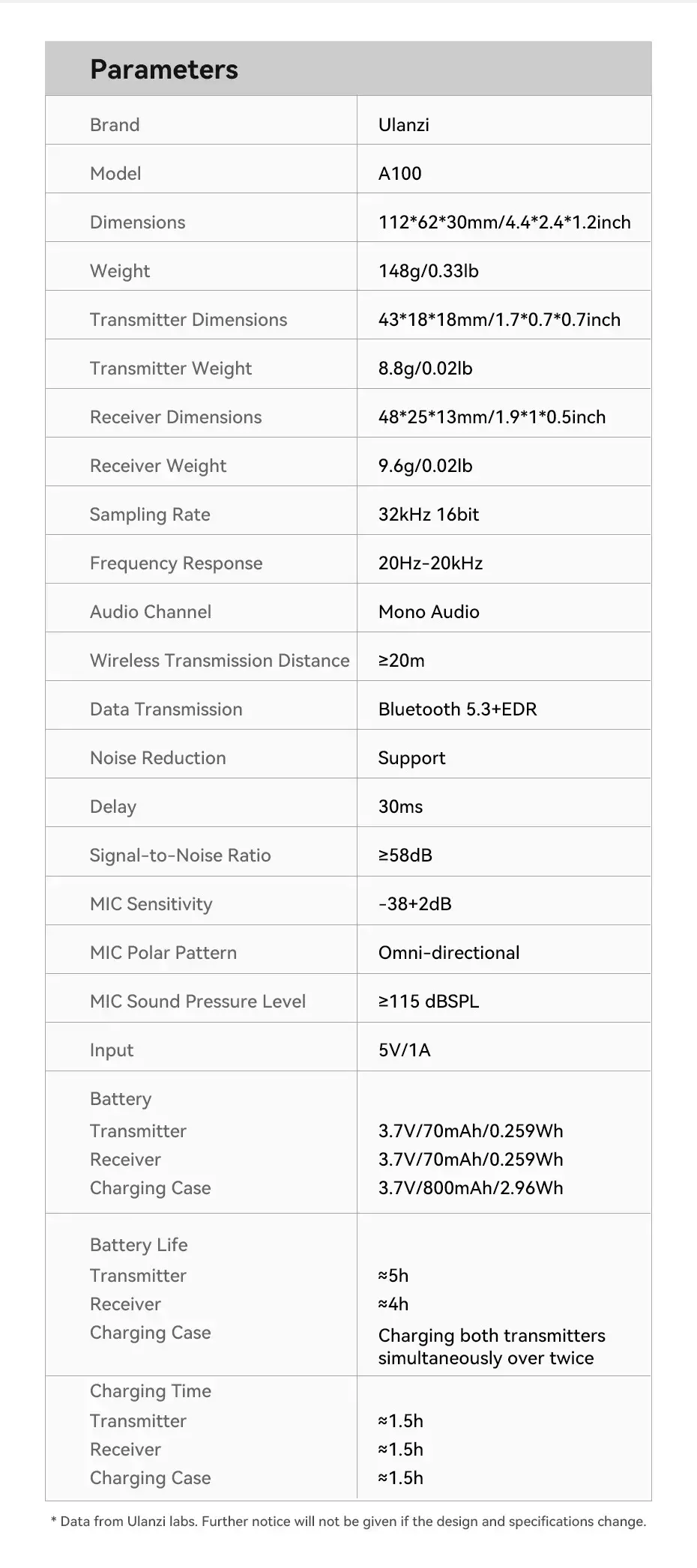Click the MIC Sound Pressure Level label
Screen dimensions: 697x1568
click(197, 1002)
